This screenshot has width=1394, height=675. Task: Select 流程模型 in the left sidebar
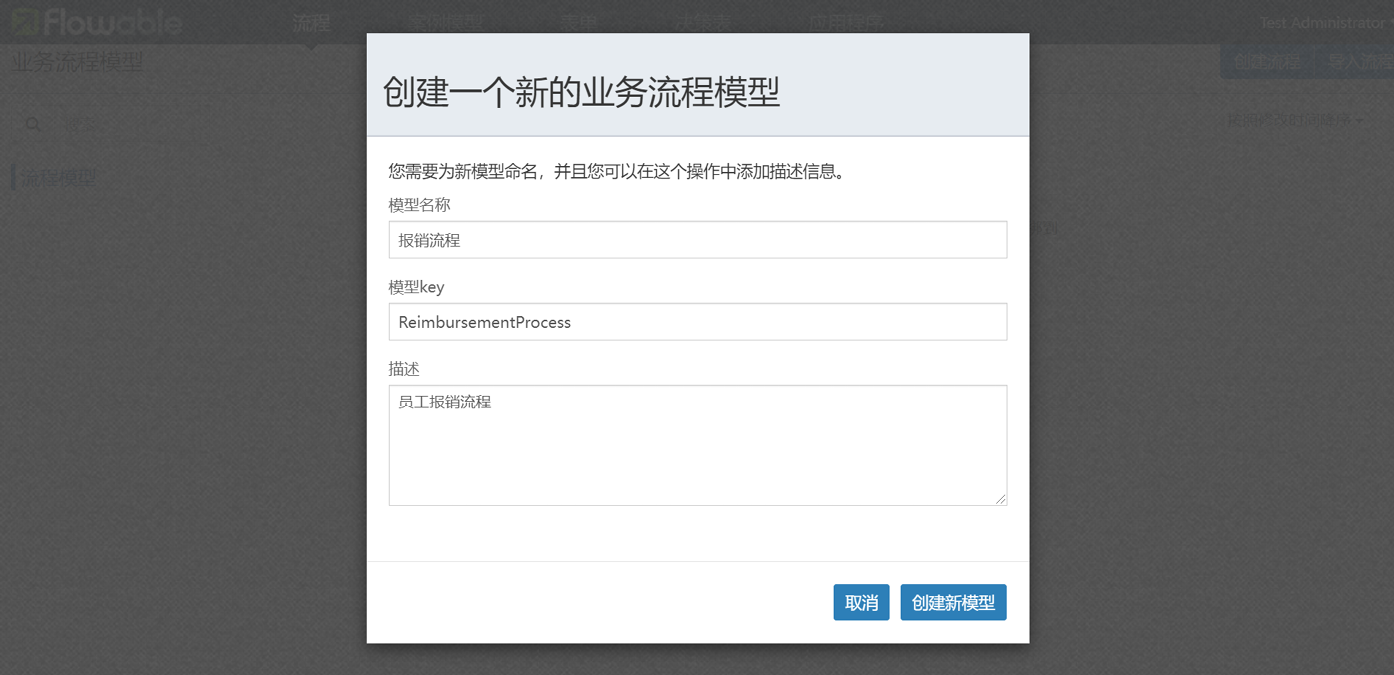(59, 178)
